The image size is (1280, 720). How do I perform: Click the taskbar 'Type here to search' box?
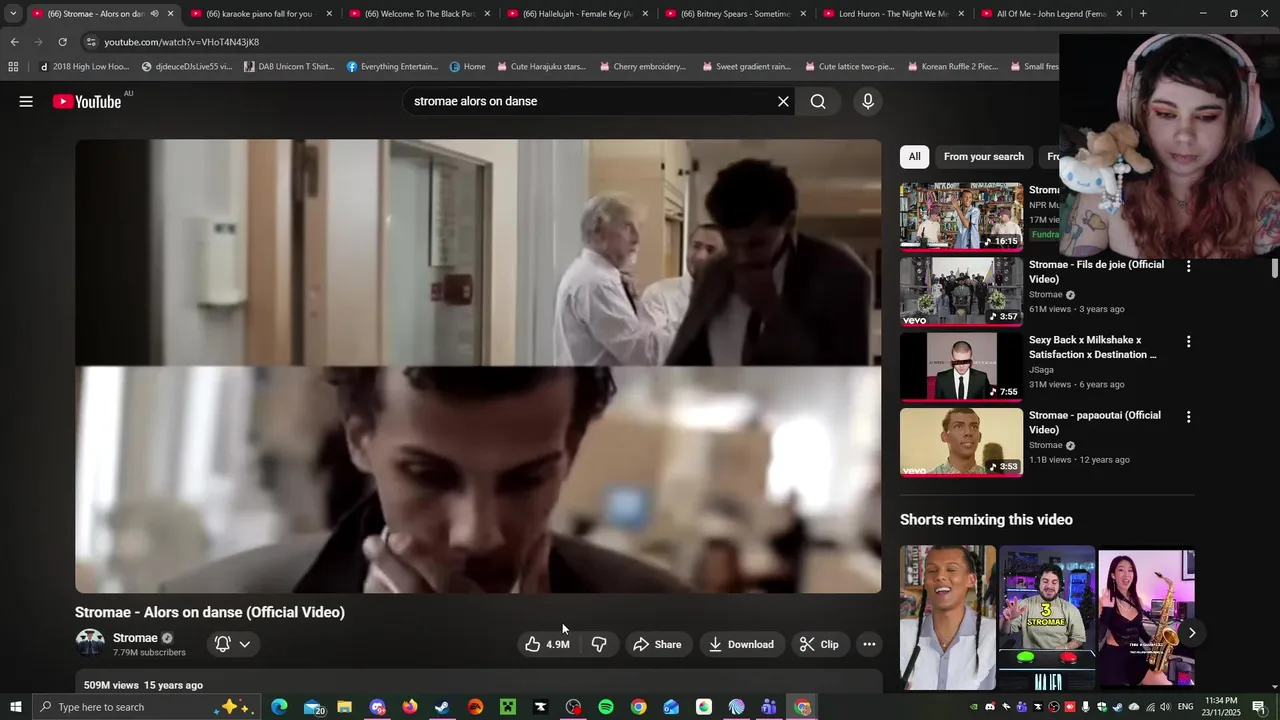[x=145, y=707]
